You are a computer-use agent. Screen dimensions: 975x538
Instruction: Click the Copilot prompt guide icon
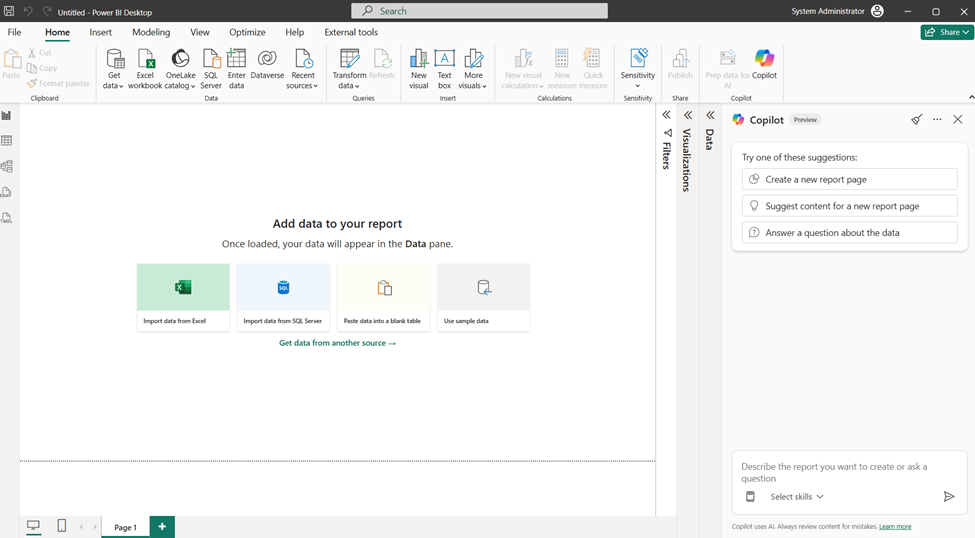point(751,496)
